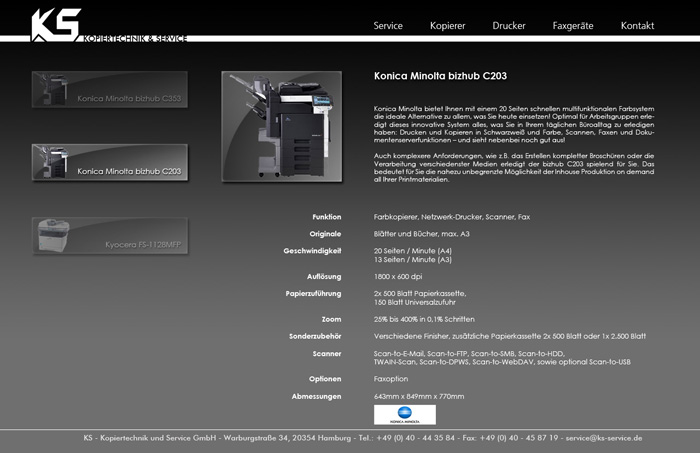700x453 pixels.
Task: Click the service@ks-service.de email link
Action: 603,438
